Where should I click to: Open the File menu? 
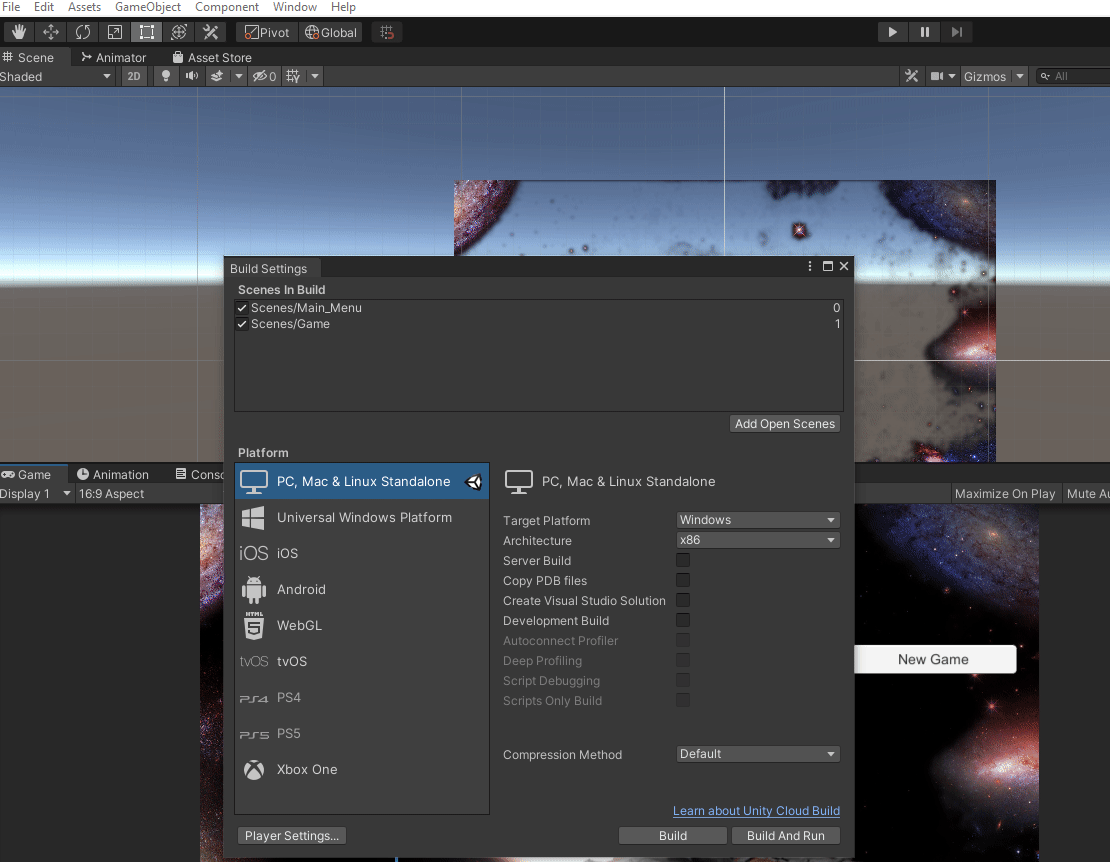click(11, 7)
